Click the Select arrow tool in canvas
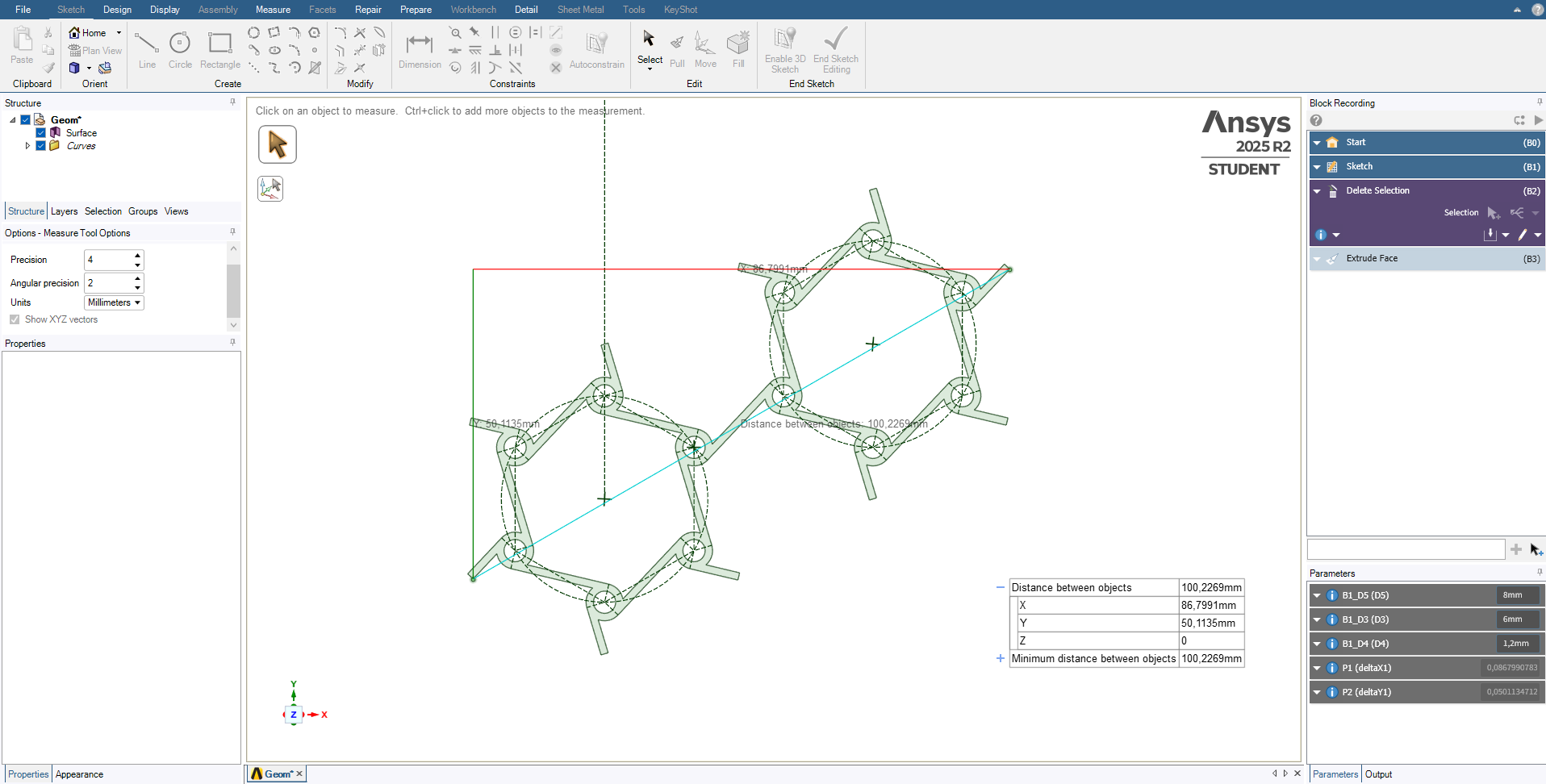 click(278, 145)
